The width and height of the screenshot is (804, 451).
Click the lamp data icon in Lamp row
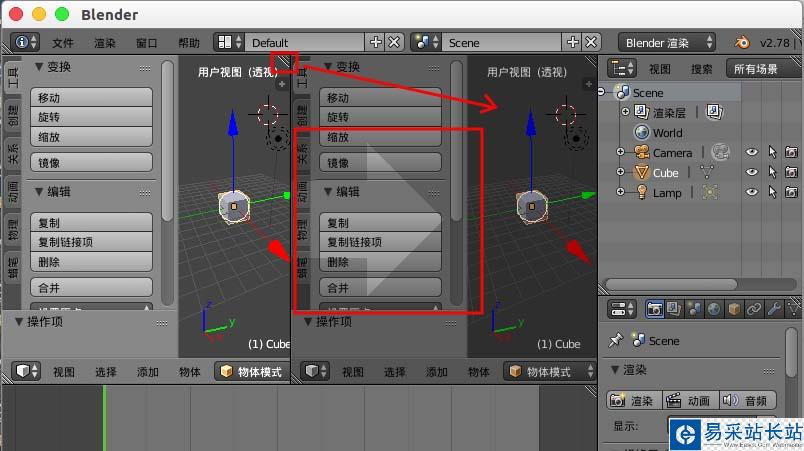(710, 192)
